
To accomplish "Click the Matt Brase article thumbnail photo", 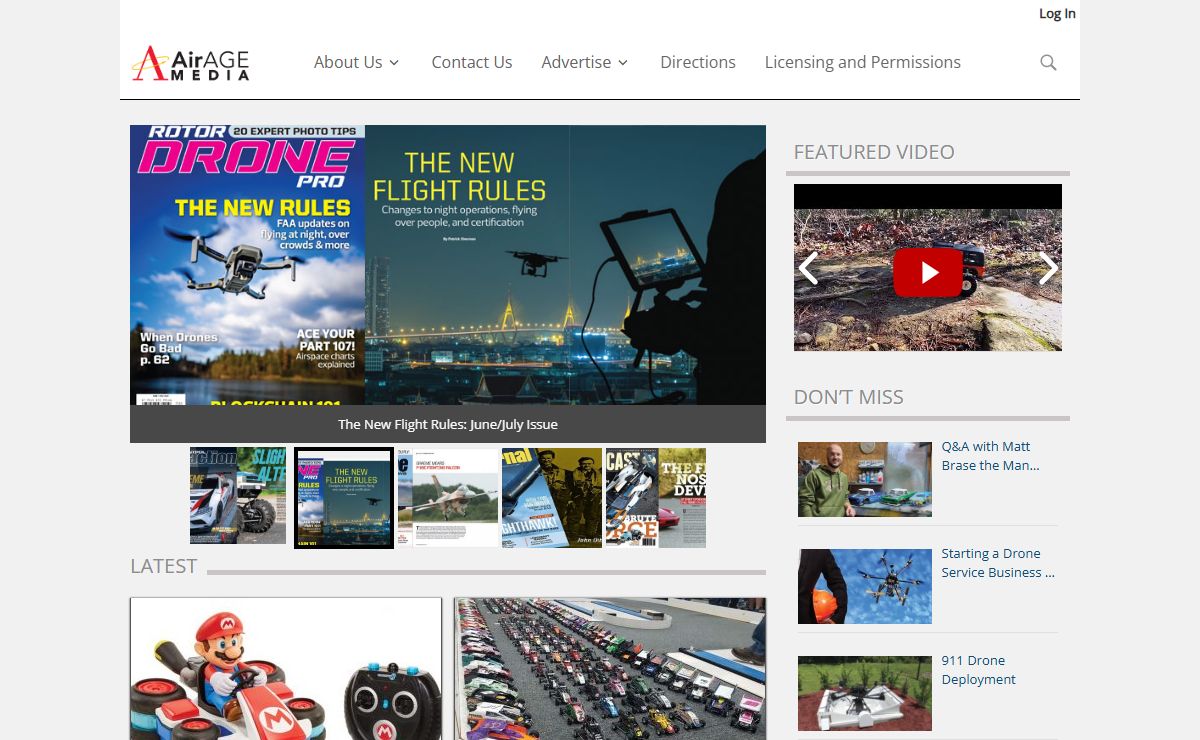I will point(865,479).
